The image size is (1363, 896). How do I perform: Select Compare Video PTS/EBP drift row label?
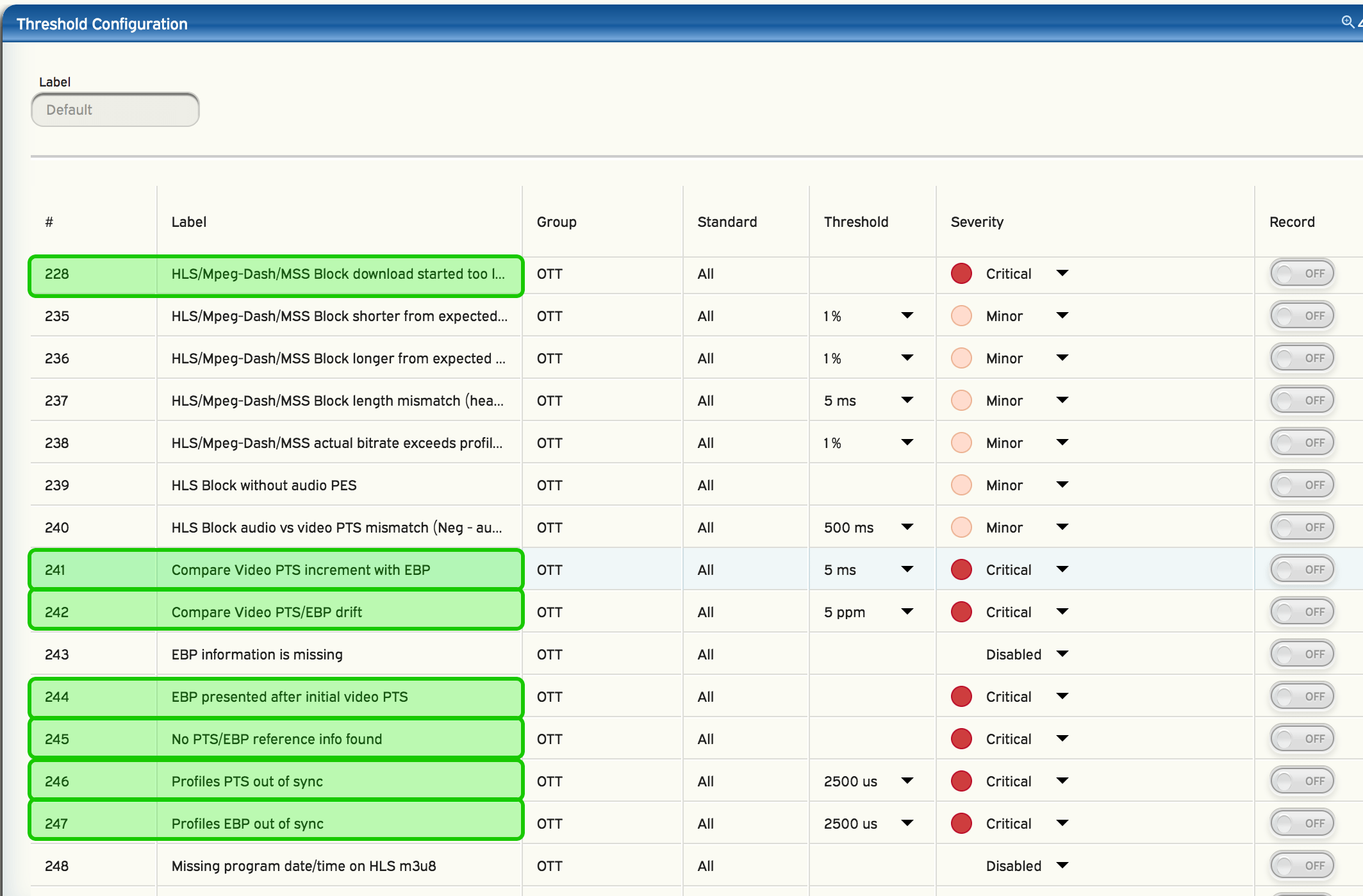click(x=267, y=612)
